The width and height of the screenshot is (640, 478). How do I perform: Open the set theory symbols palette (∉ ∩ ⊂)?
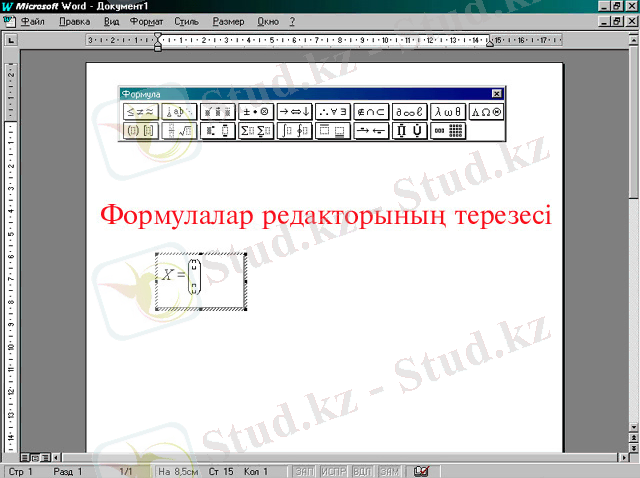[x=371, y=112]
